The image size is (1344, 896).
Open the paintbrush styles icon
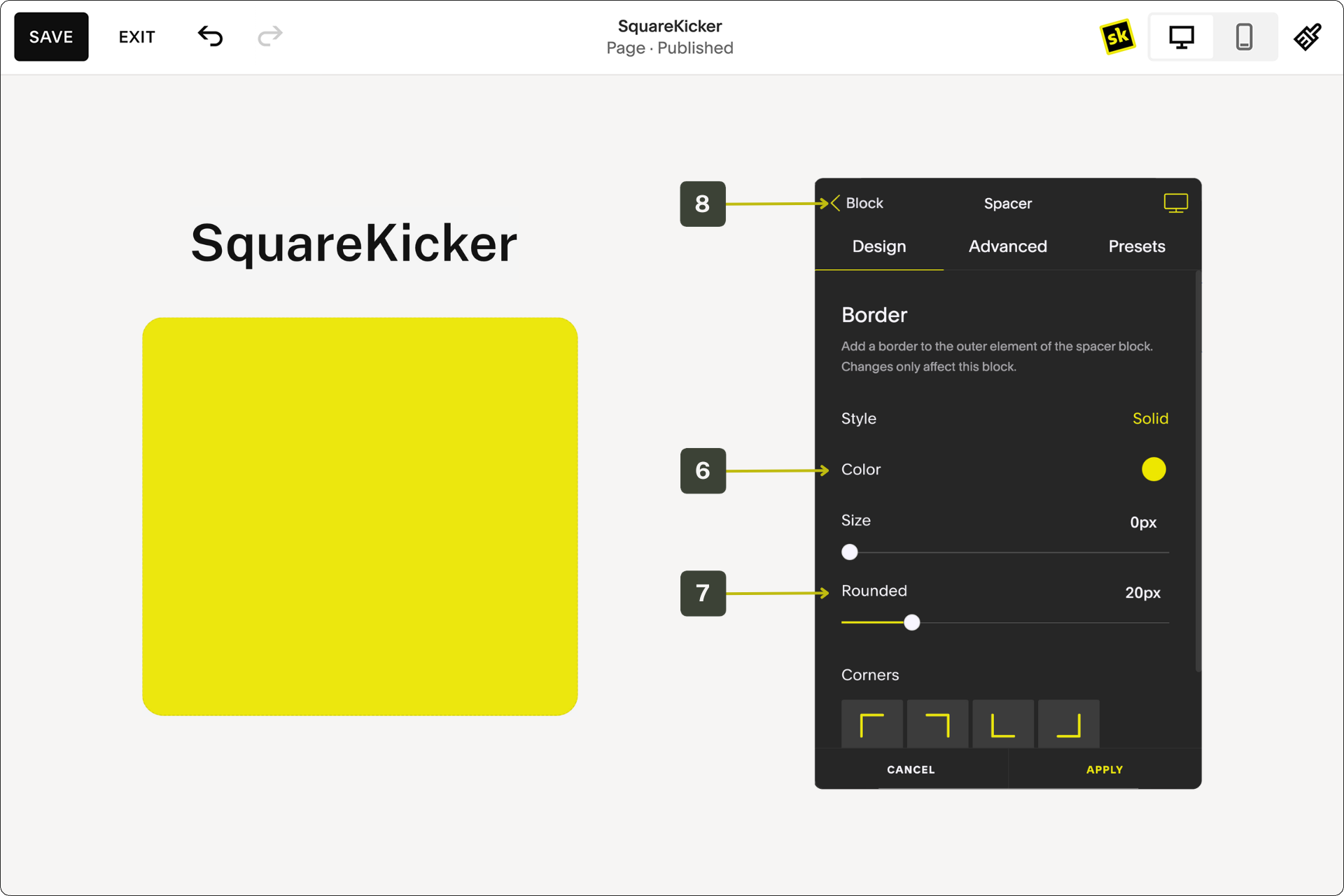(x=1308, y=36)
